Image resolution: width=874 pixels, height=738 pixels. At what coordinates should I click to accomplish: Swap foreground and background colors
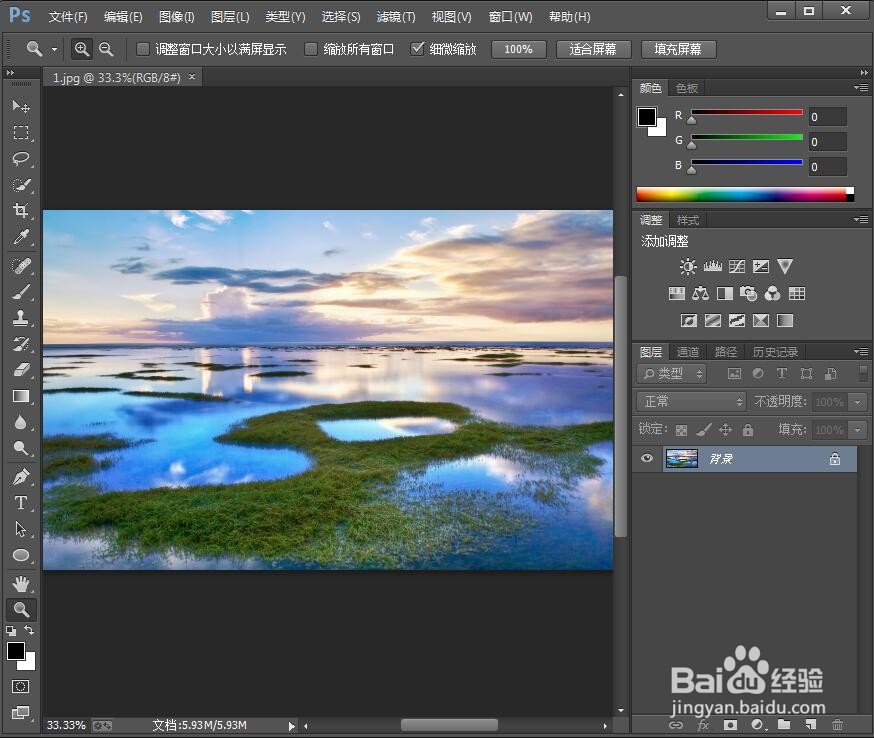pos(29,630)
